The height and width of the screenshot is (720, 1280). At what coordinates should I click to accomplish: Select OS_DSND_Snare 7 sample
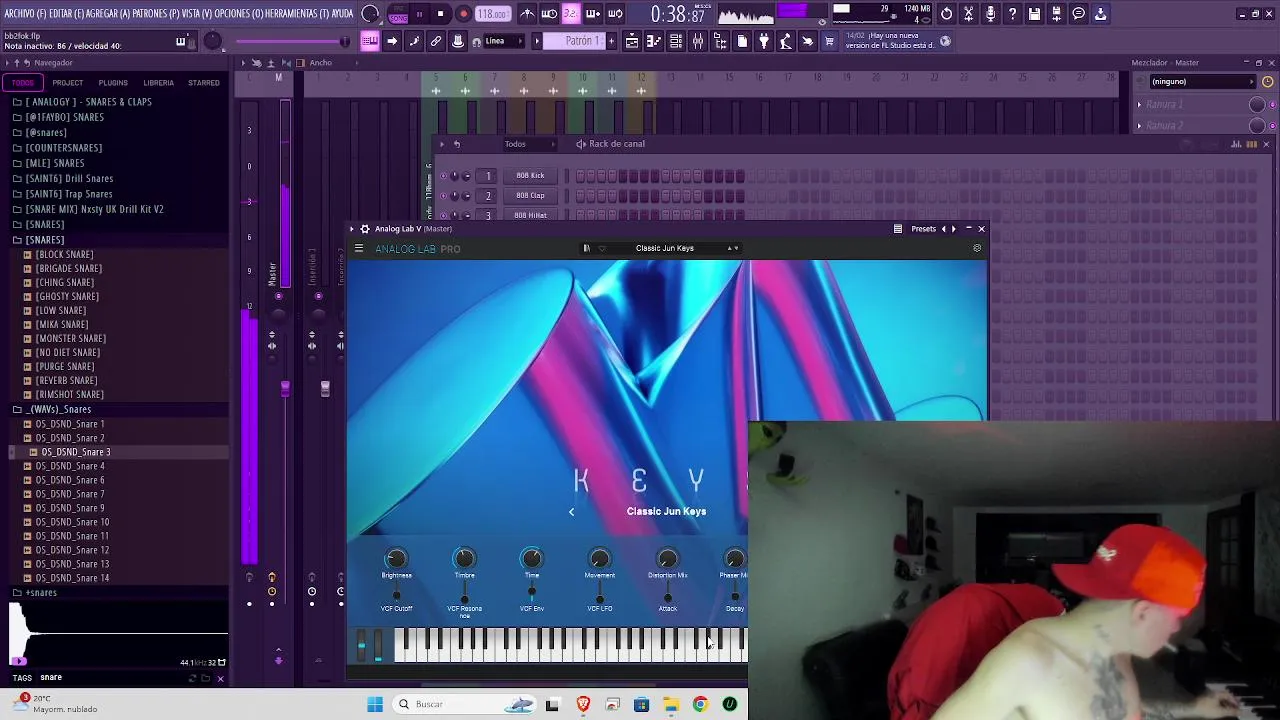(x=70, y=494)
